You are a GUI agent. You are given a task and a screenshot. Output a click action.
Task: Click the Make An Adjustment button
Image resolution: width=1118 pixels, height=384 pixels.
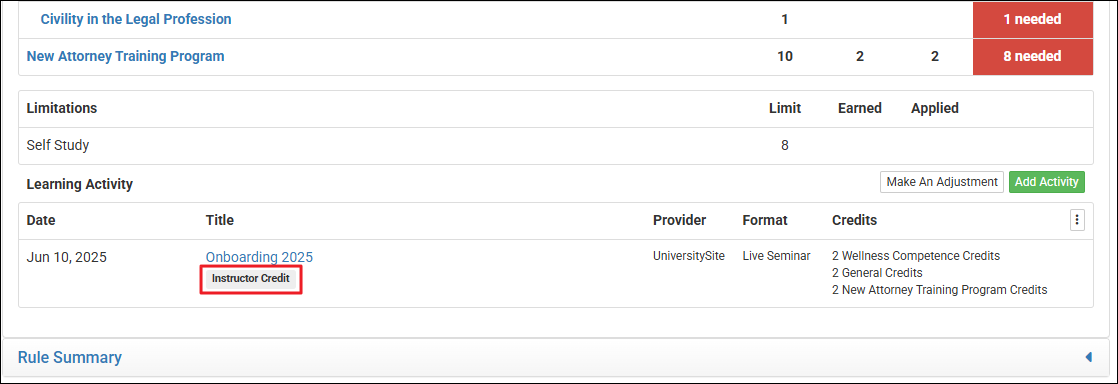pos(942,182)
